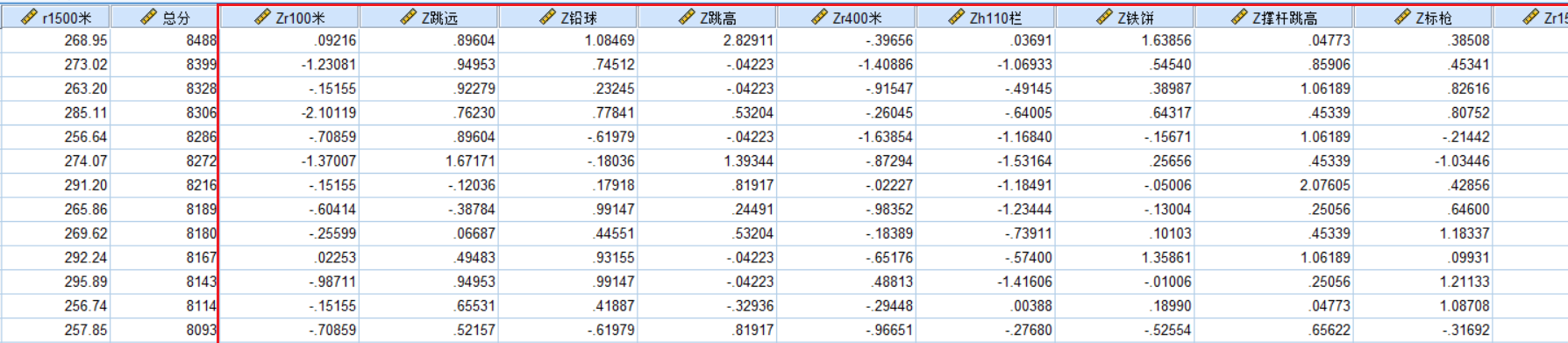Image resolution: width=1568 pixels, height=343 pixels.
Task: Click Zr100米 cell .02253
Action: (289, 258)
